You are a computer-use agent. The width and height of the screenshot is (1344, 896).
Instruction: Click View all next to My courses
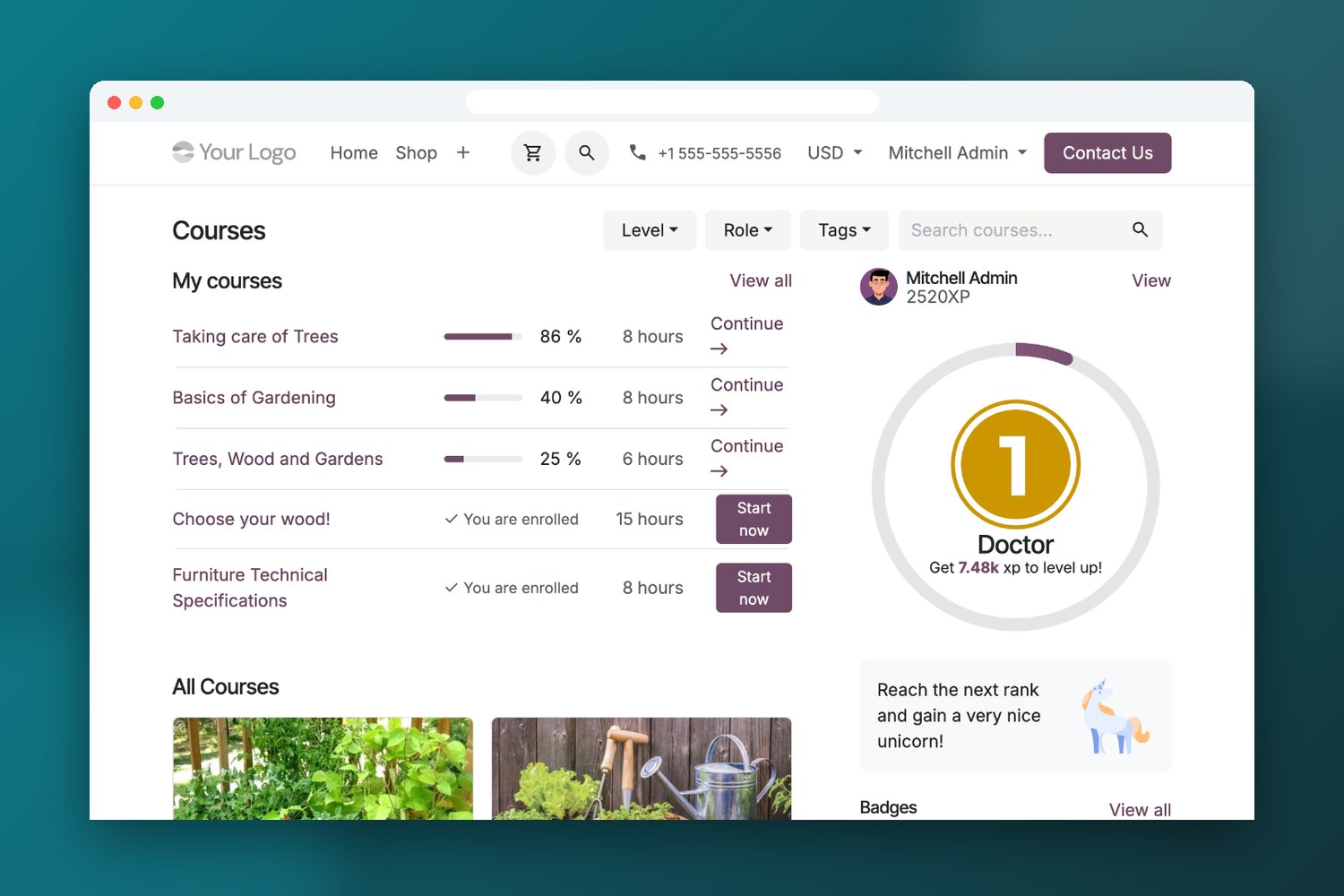point(761,280)
